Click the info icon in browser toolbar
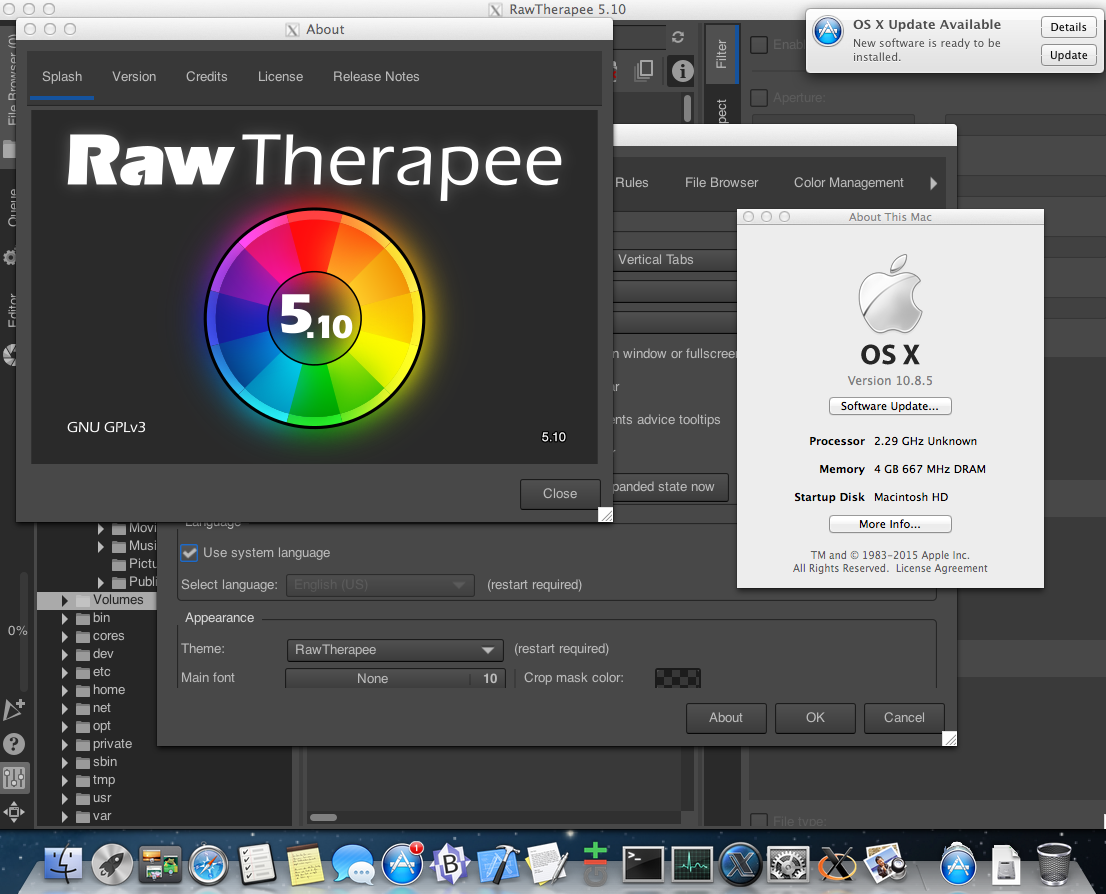 click(682, 70)
